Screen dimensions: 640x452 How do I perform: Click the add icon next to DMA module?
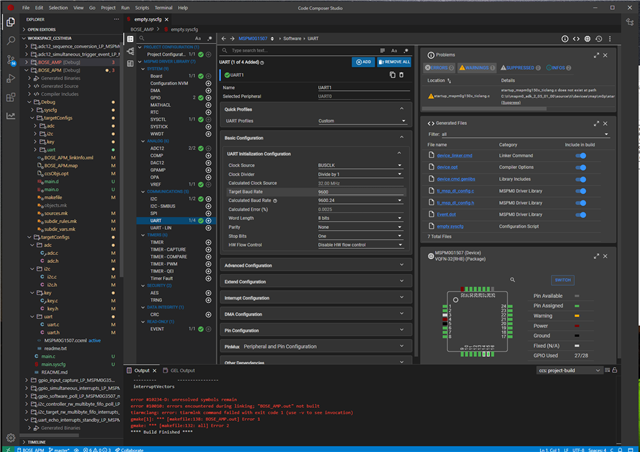pyautogui.click(x=208, y=90)
